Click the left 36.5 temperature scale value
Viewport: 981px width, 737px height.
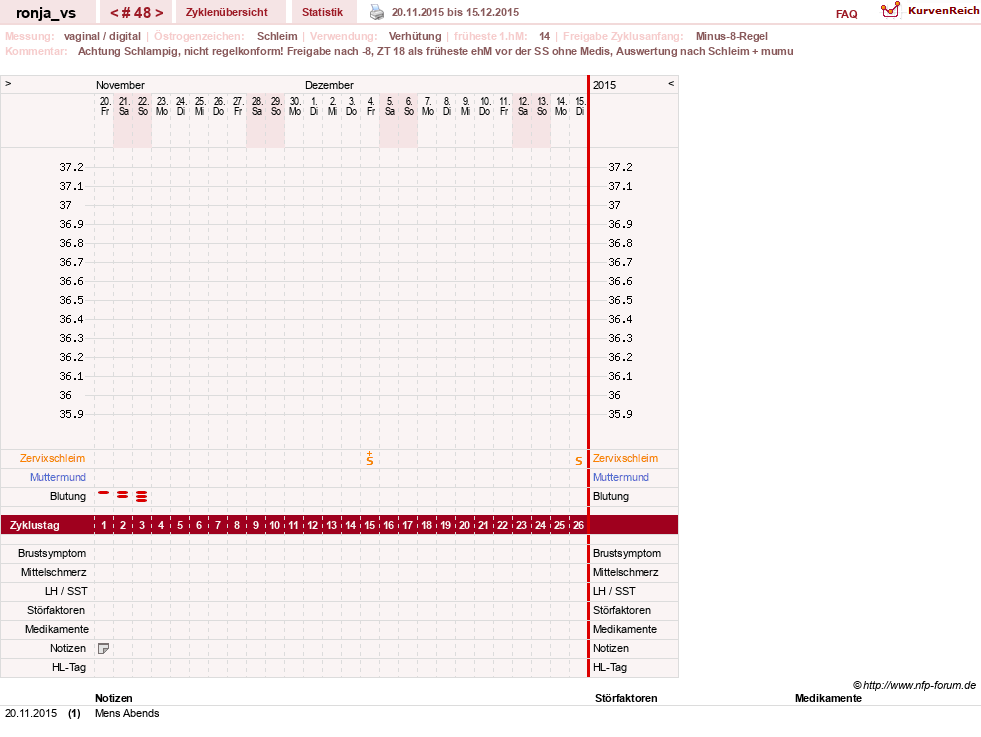click(71, 300)
